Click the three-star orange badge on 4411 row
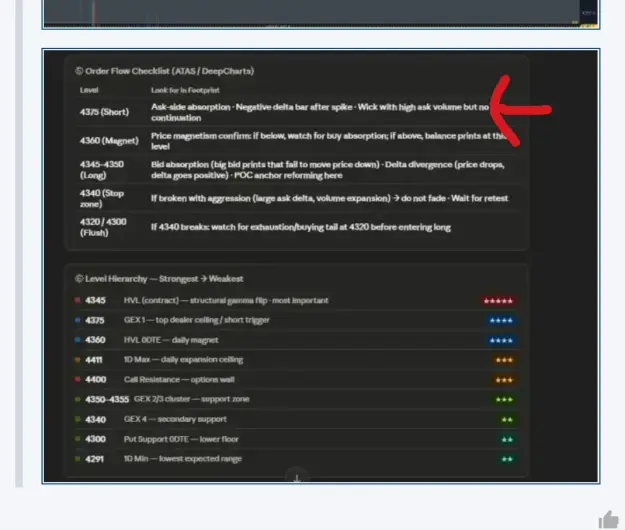Screen dimensions: 625x530 pos(504,360)
